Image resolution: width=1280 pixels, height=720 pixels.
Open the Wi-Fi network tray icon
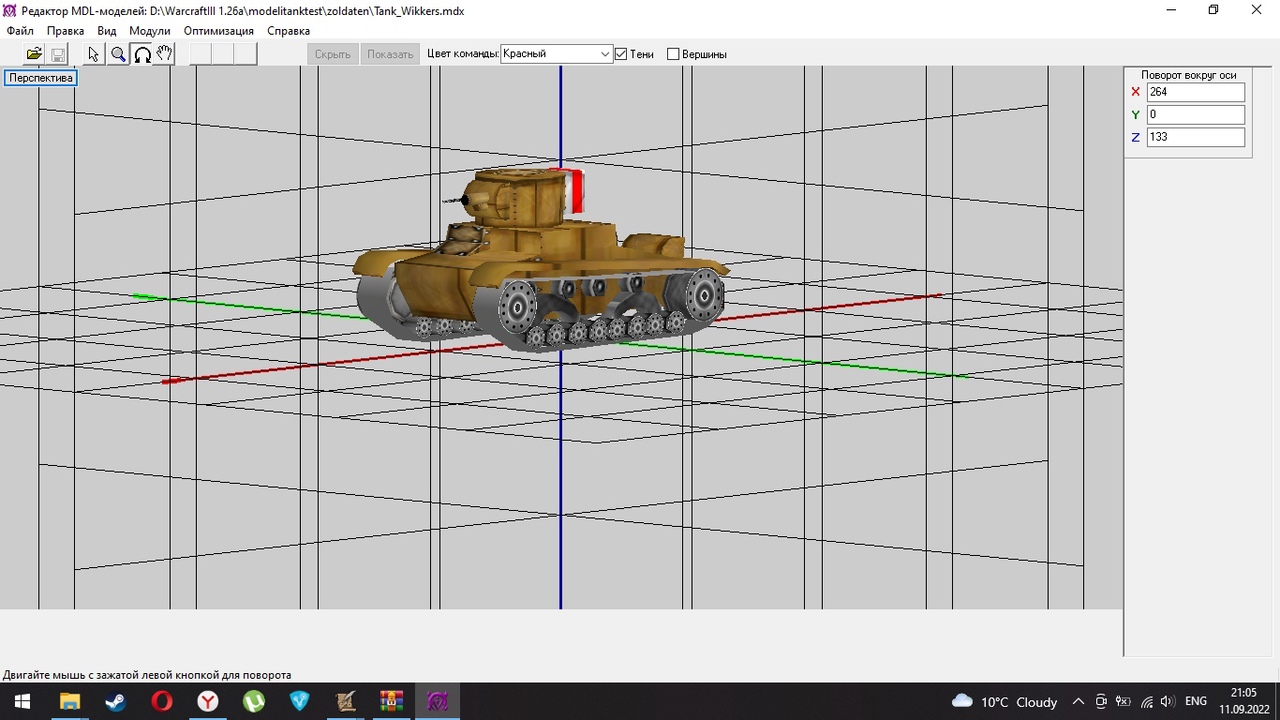1146,701
